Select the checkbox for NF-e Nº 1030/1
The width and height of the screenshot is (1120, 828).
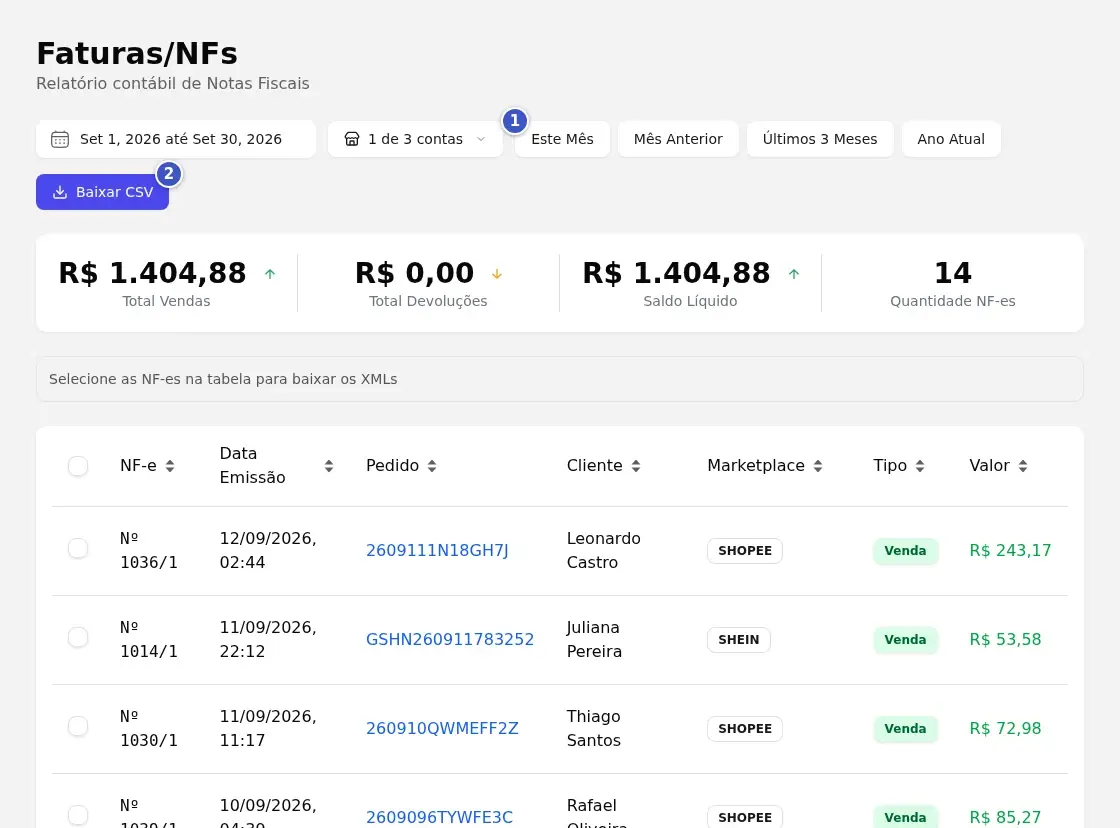click(78, 727)
